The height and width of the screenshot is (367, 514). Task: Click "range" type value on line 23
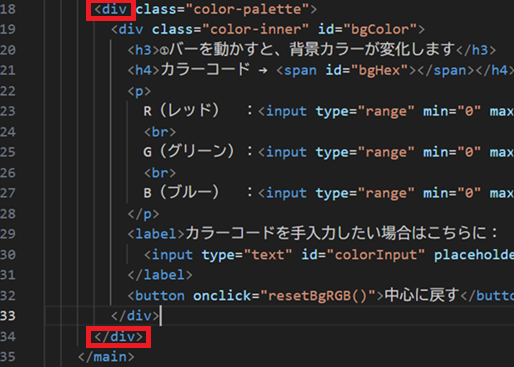click(386, 111)
